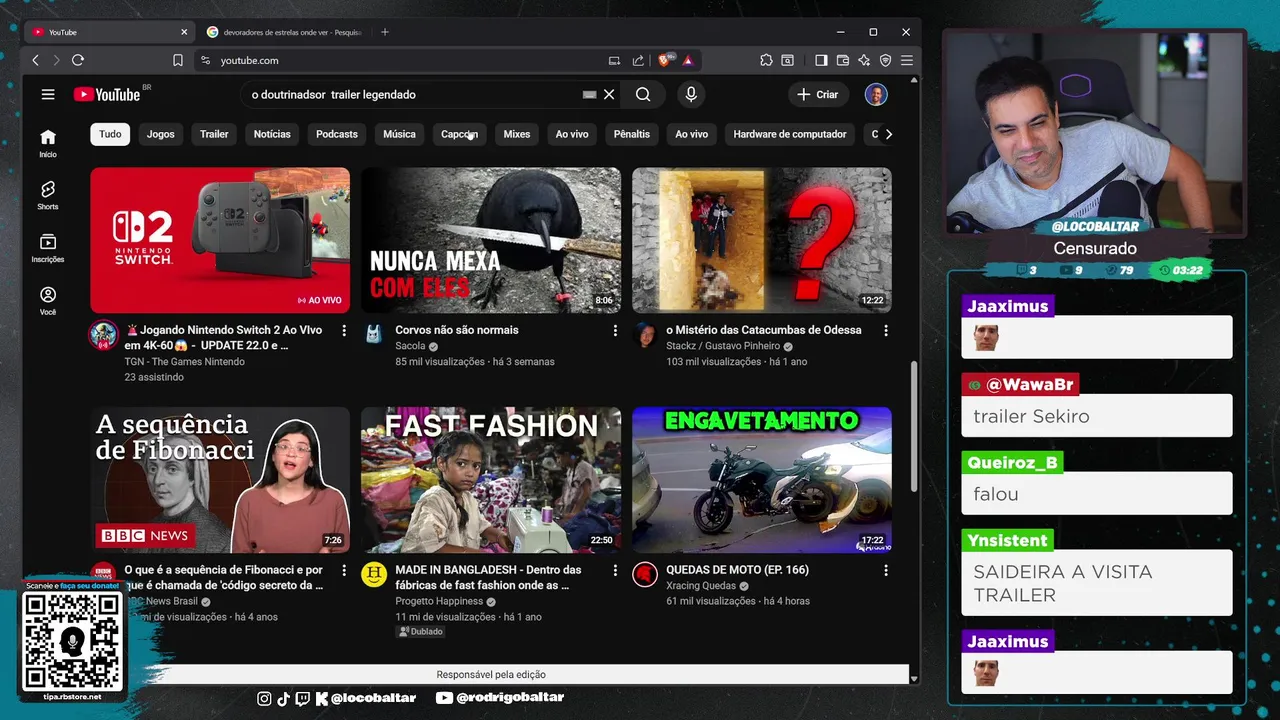This screenshot has height=720, width=1280.
Task: Open more options for Fibonacci video
Action: 344,570
